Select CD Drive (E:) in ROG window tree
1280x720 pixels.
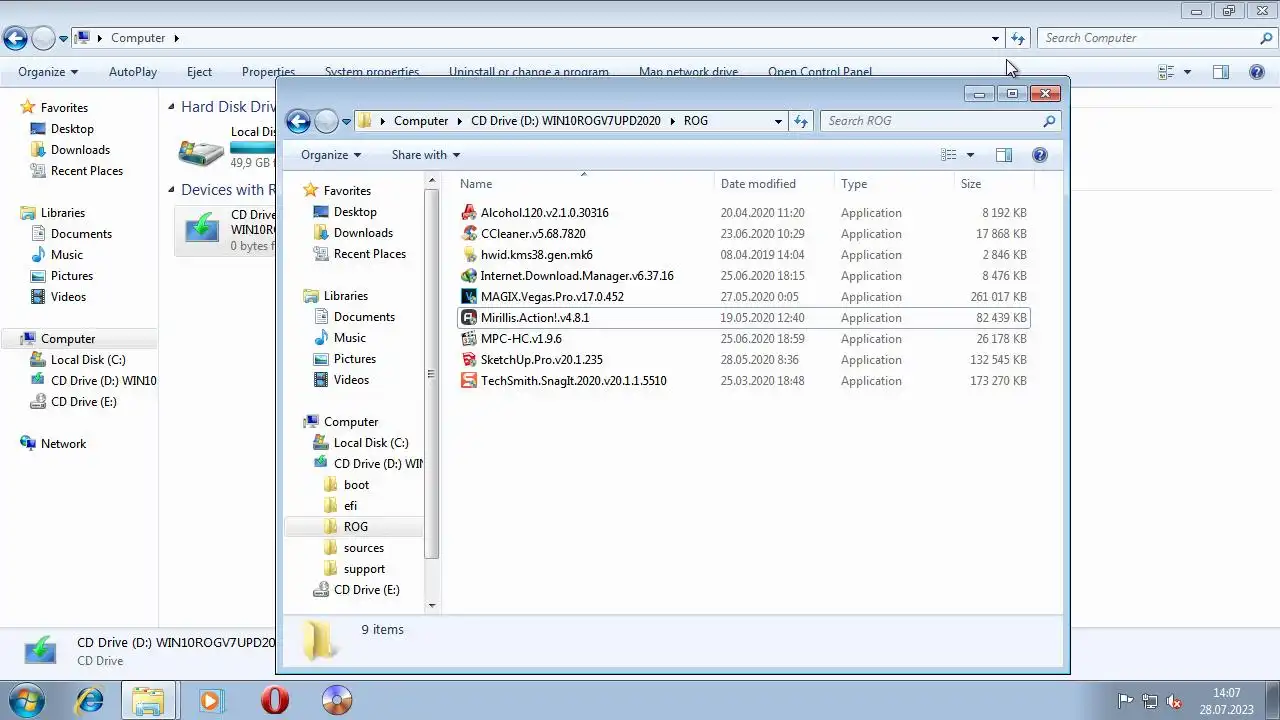pos(366,590)
